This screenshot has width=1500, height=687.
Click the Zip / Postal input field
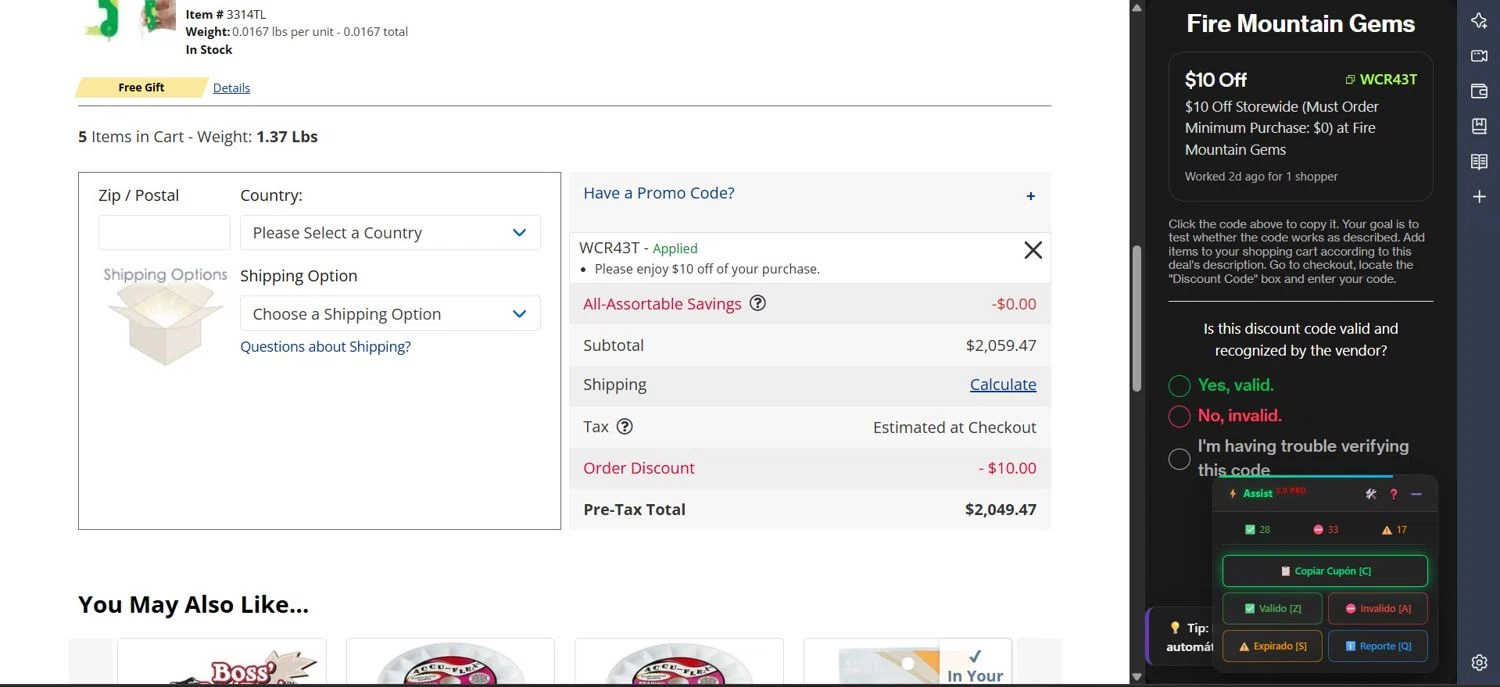click(164, 233)
